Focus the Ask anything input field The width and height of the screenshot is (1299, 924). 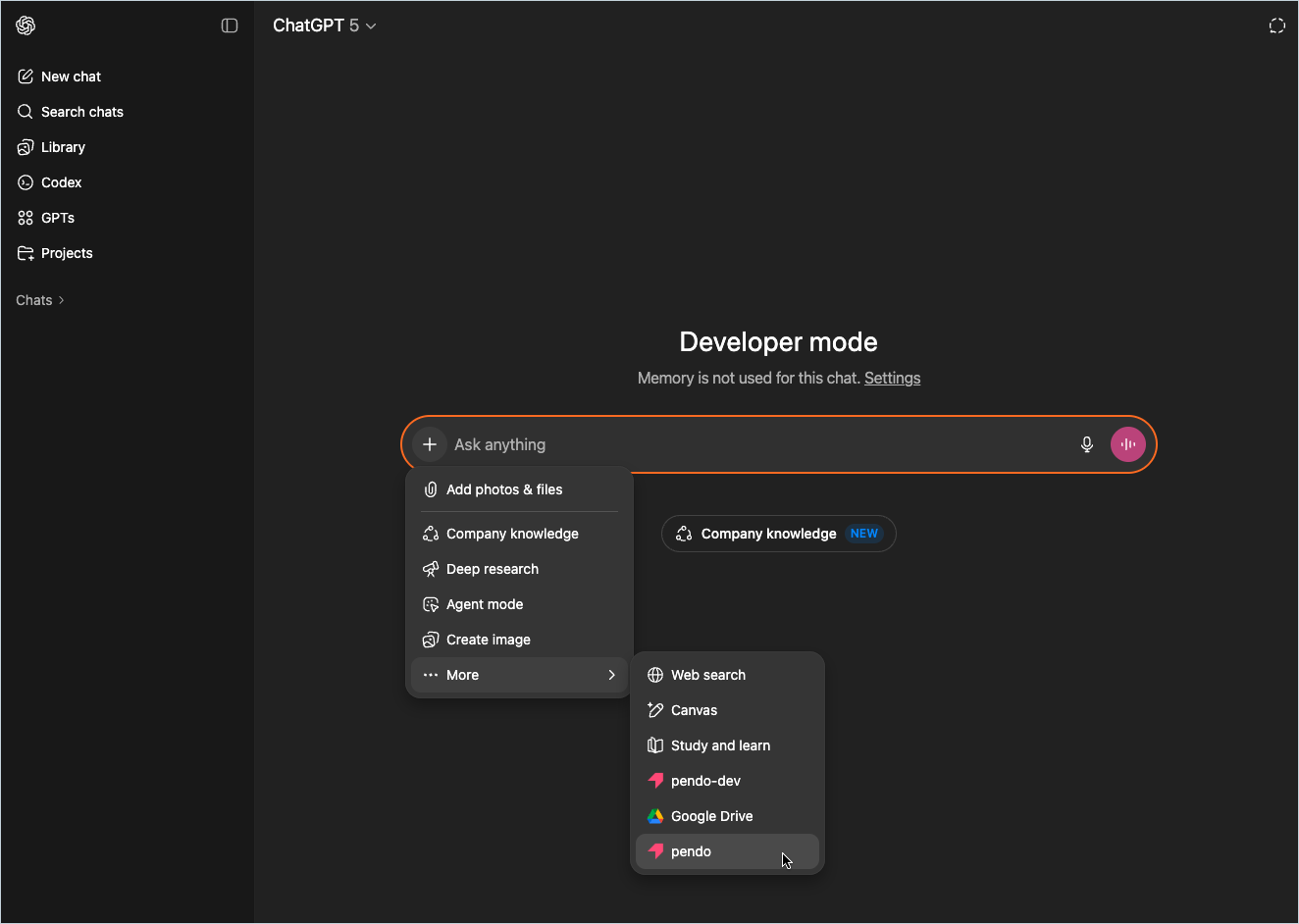[x=755, y=444]
